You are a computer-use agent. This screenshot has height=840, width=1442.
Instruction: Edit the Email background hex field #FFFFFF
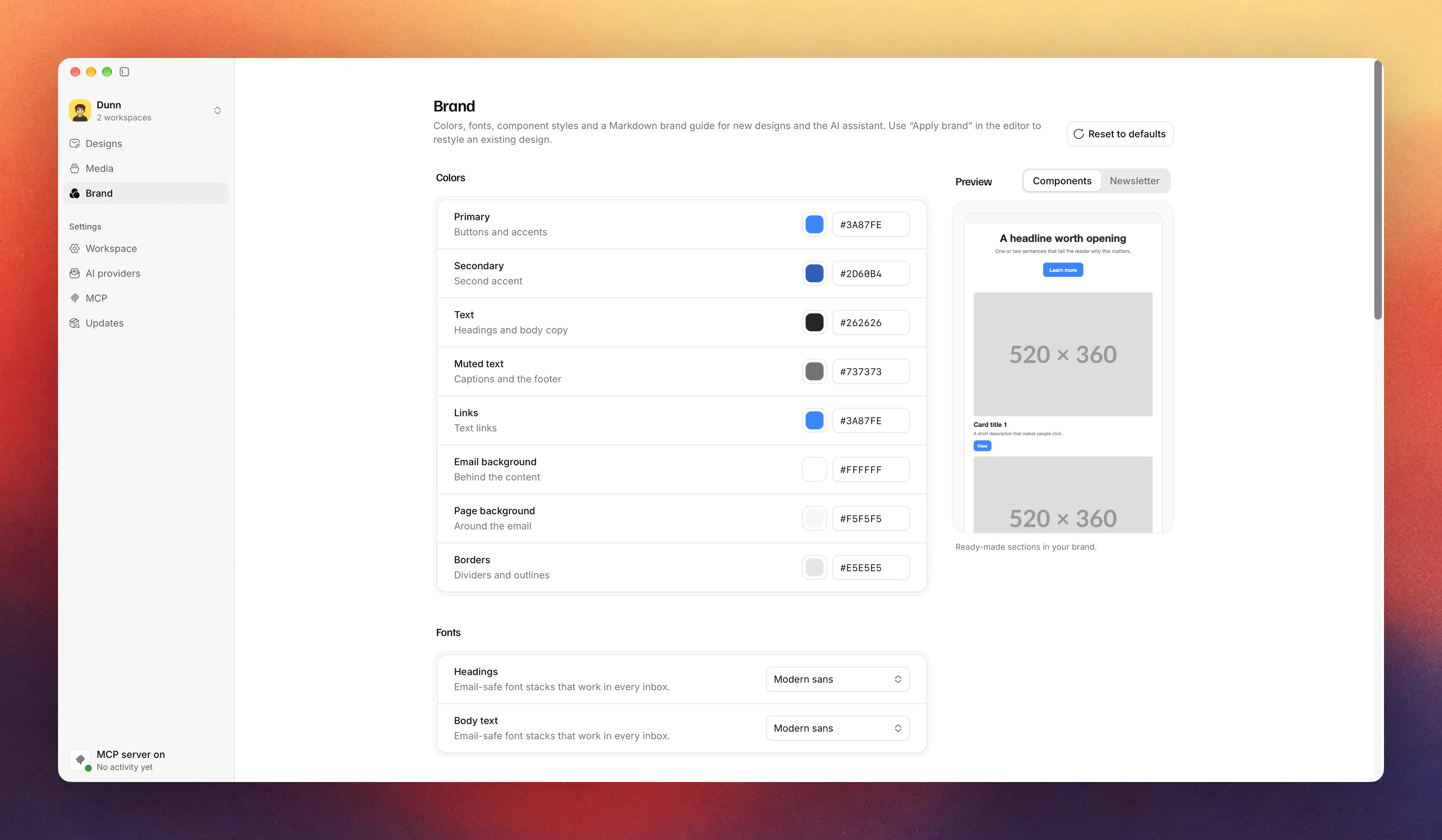click(x=871, y=469)
